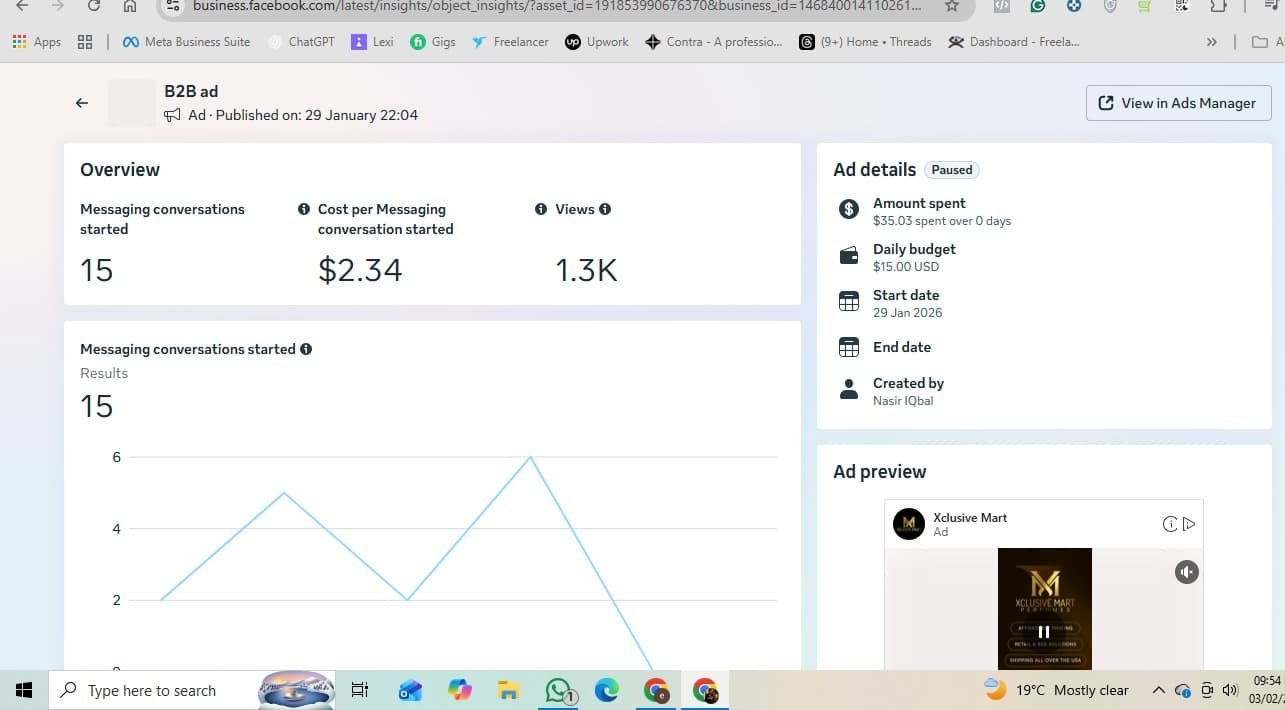1285x710 pixels.
Task: Open the tab groups grid icon
Action: pos(85,42)
